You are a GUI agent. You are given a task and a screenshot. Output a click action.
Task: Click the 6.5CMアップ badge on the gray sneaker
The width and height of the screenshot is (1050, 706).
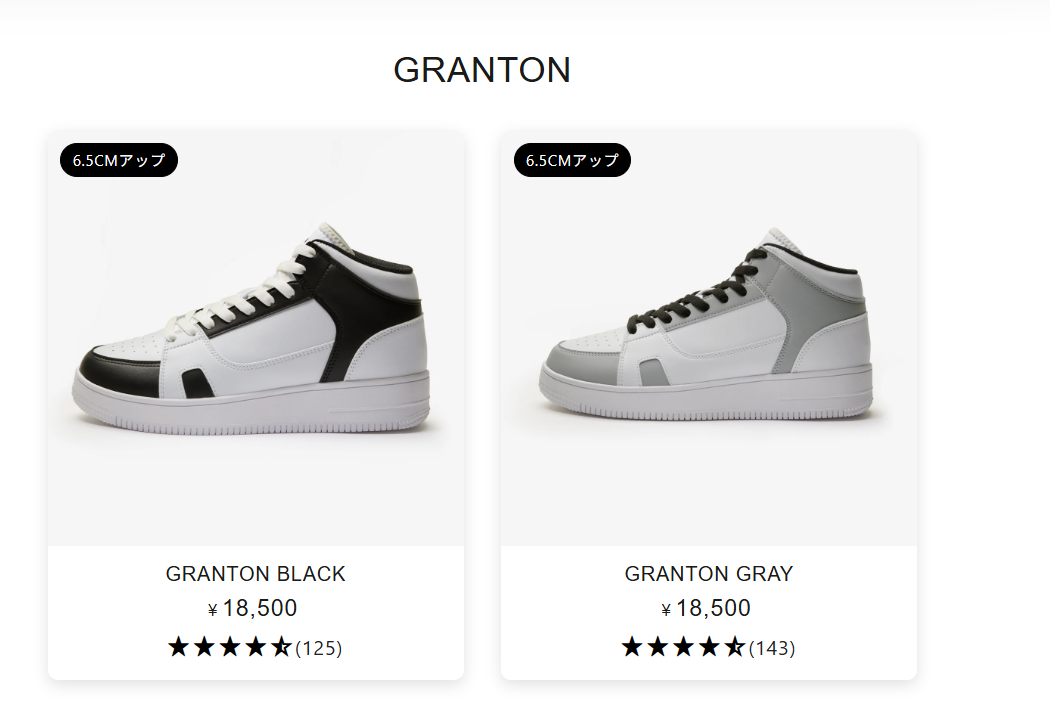coord(572,160)
